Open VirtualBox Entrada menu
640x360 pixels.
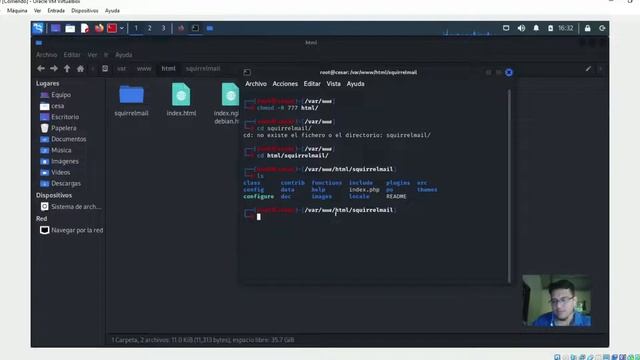tap(56, 11)
